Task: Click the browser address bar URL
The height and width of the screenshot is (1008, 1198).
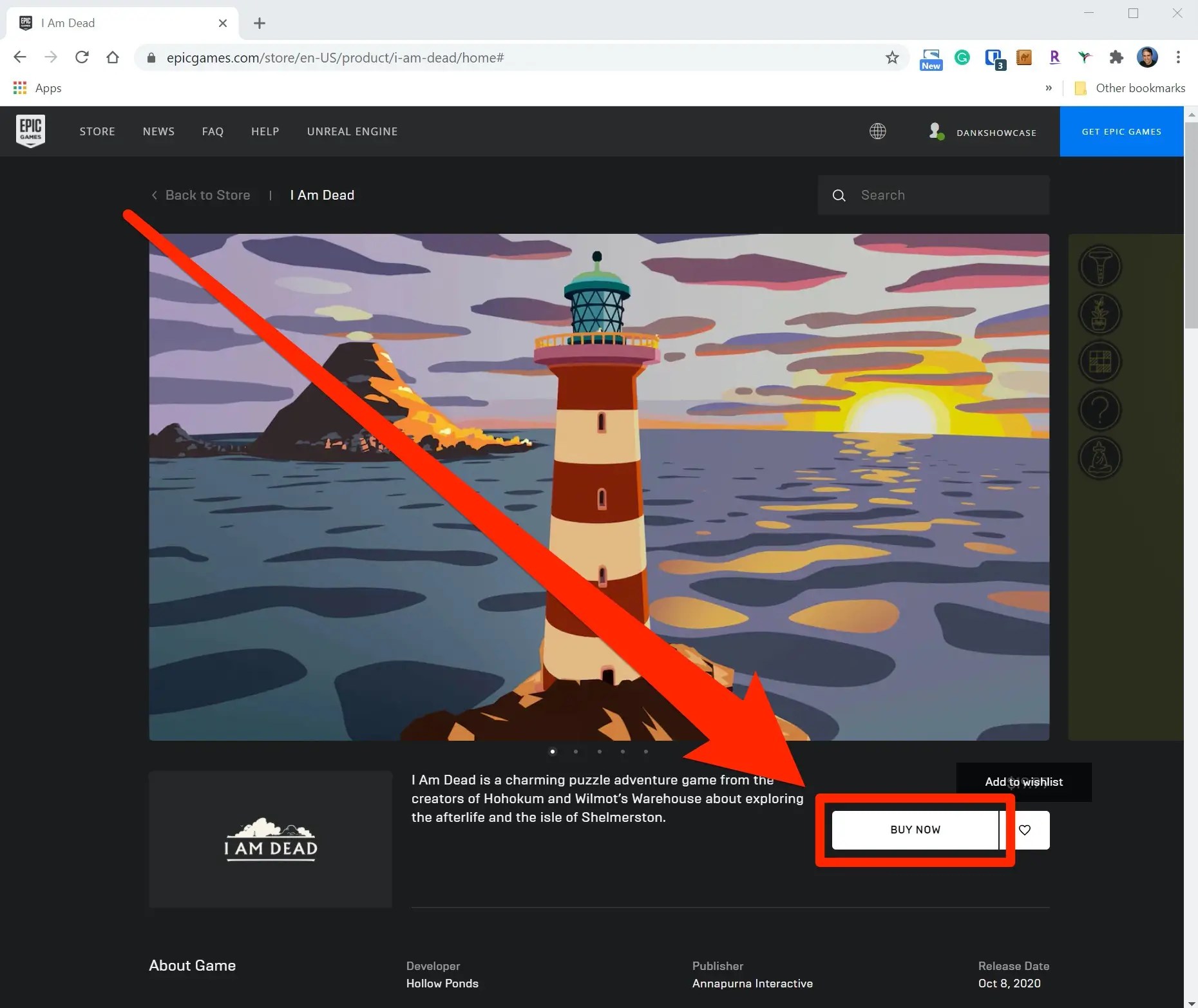Action: point(335,58)
